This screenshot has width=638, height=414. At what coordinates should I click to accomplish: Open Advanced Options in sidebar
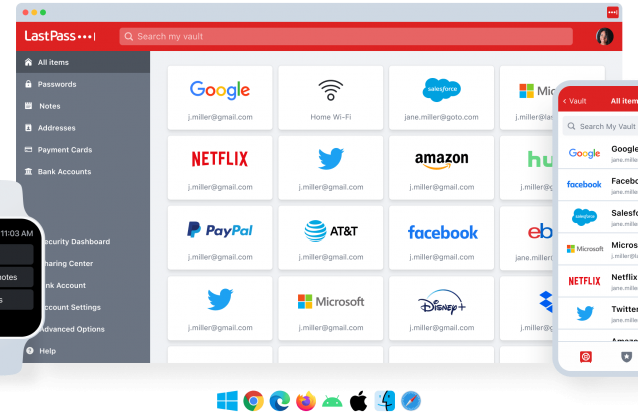click(73, 329)
